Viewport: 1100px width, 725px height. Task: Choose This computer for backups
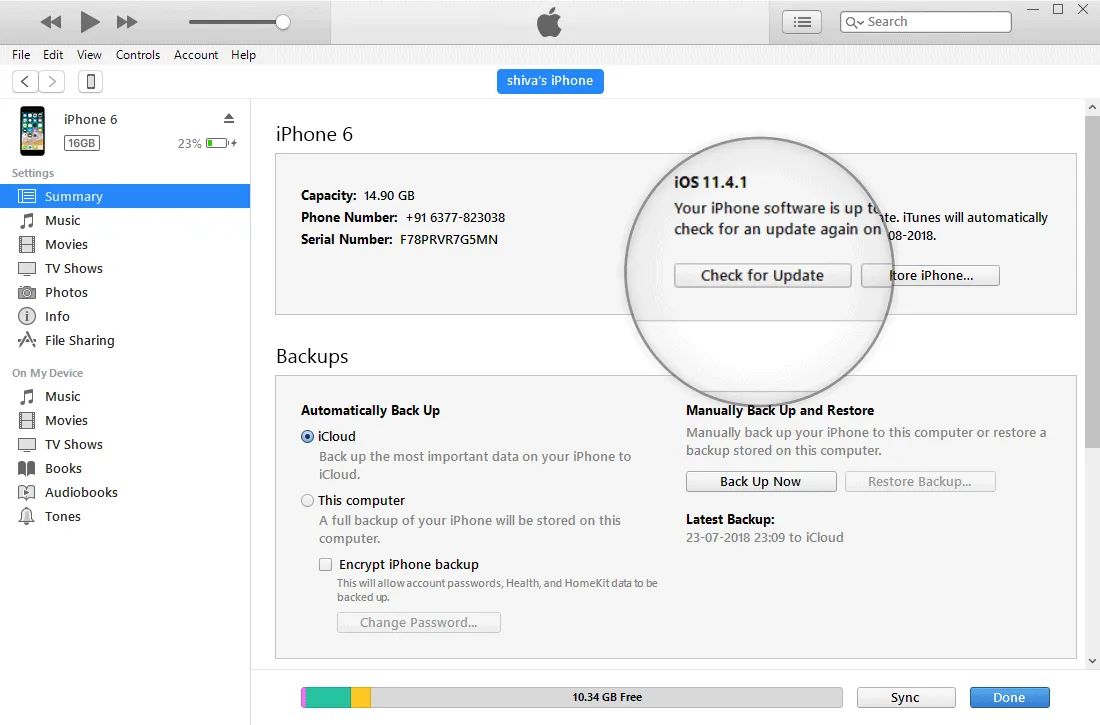click(x=307, y=500)
